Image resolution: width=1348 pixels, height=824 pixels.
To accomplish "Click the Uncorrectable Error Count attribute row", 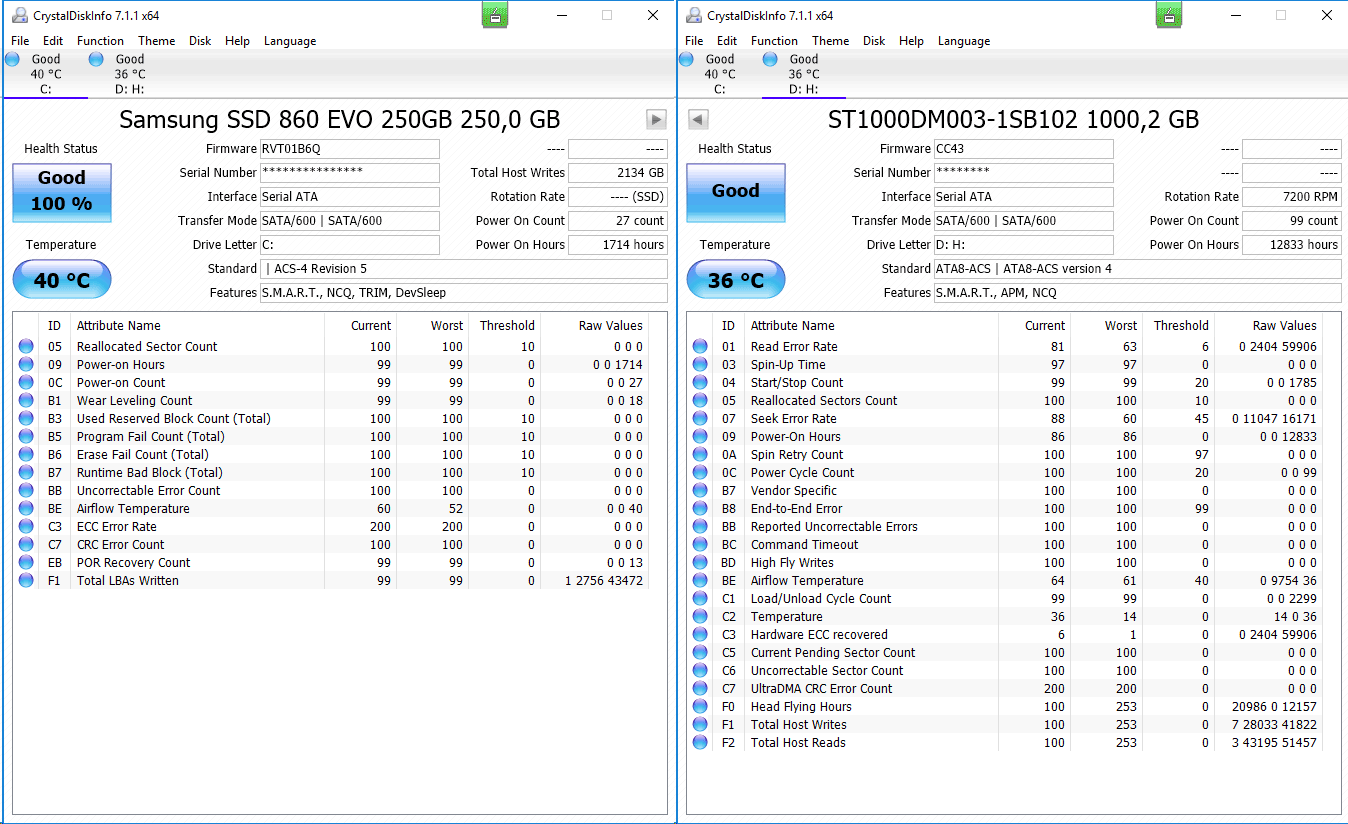I will [331, 491].
